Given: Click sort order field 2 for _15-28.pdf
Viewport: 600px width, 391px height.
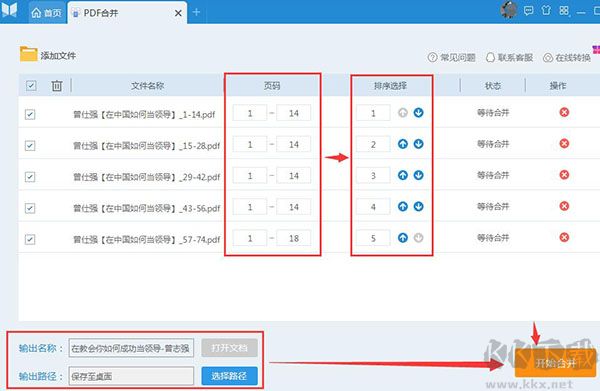Looking at the screenshot, I should [373, 145].
